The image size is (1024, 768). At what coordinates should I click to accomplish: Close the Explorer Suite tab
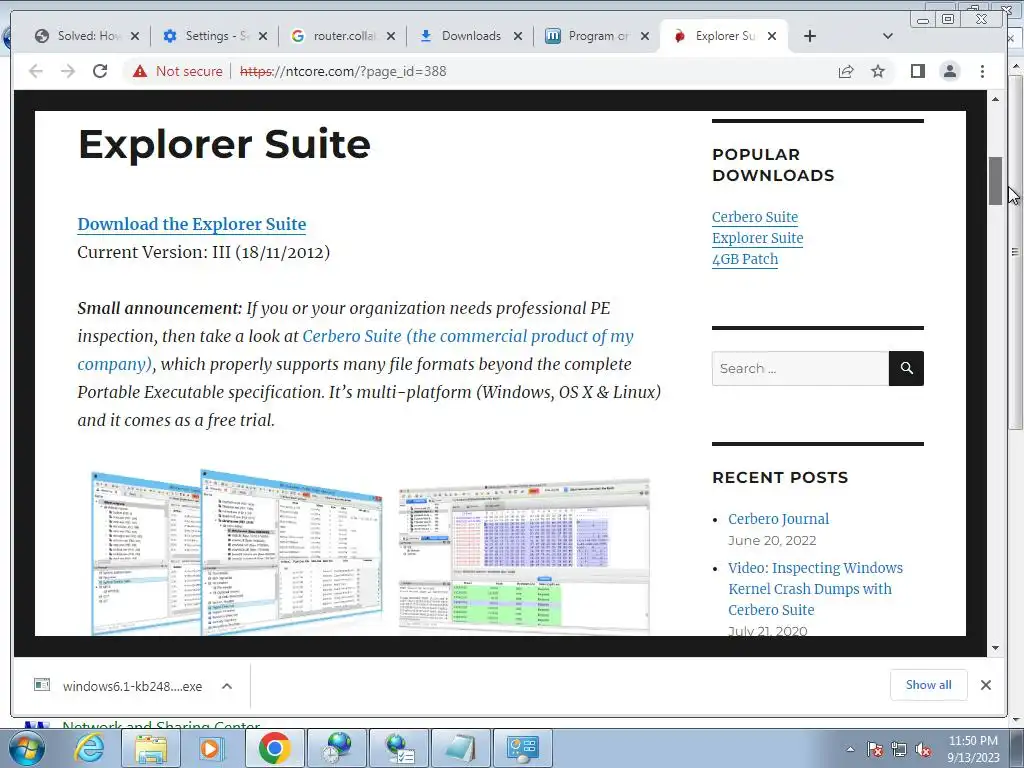point(772,36)
